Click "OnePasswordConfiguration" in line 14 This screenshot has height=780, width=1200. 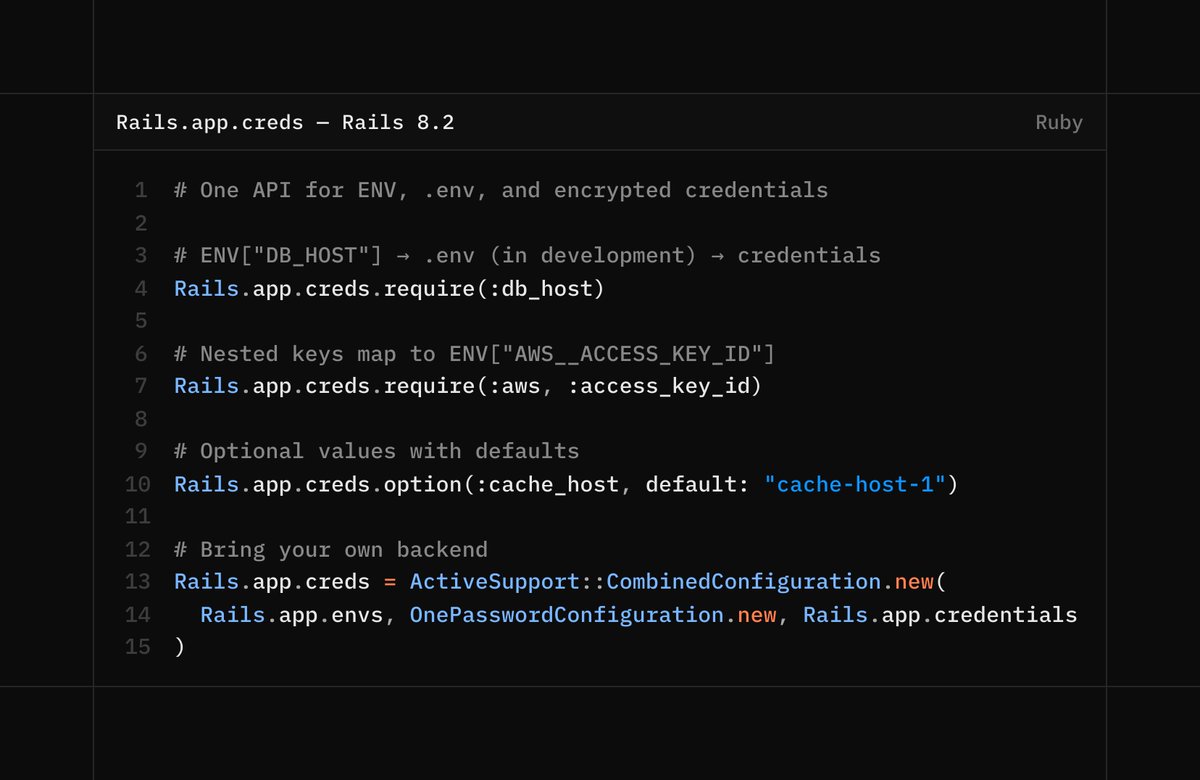pos(567,614)
